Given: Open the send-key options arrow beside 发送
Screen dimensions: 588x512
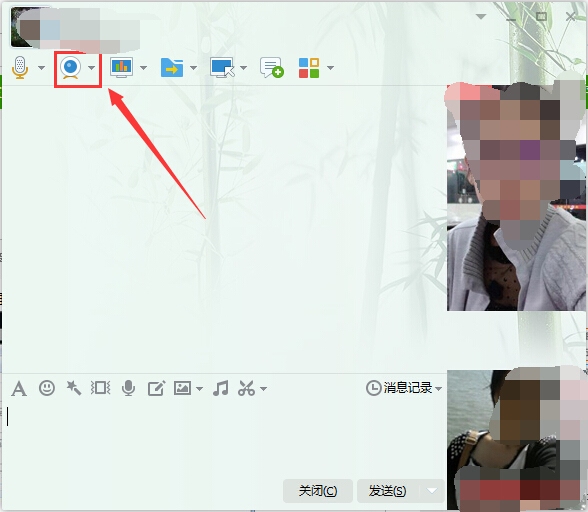Looking at the screenshot, I should [432, 491].
